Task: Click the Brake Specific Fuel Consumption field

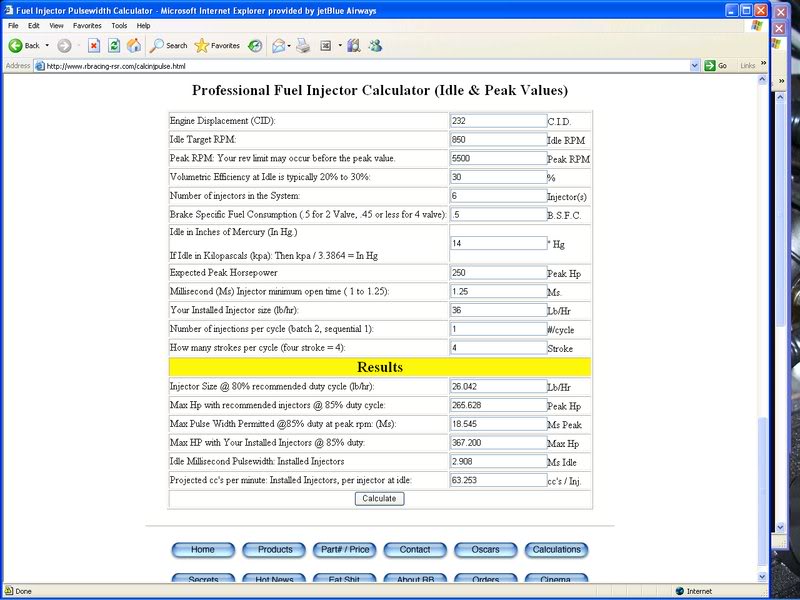Action: pos(498,214)
